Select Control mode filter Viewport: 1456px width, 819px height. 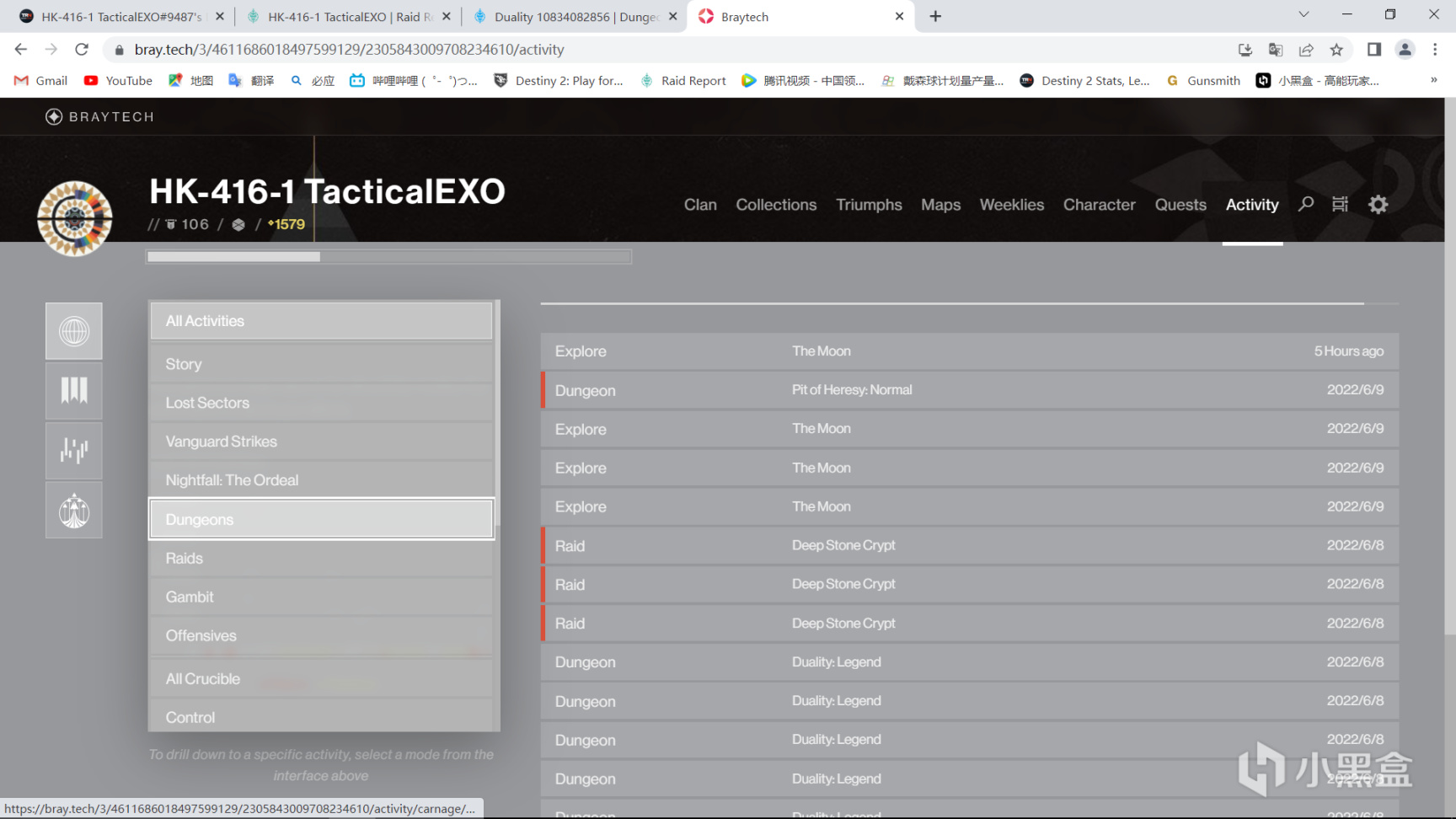tap(321, 716)
